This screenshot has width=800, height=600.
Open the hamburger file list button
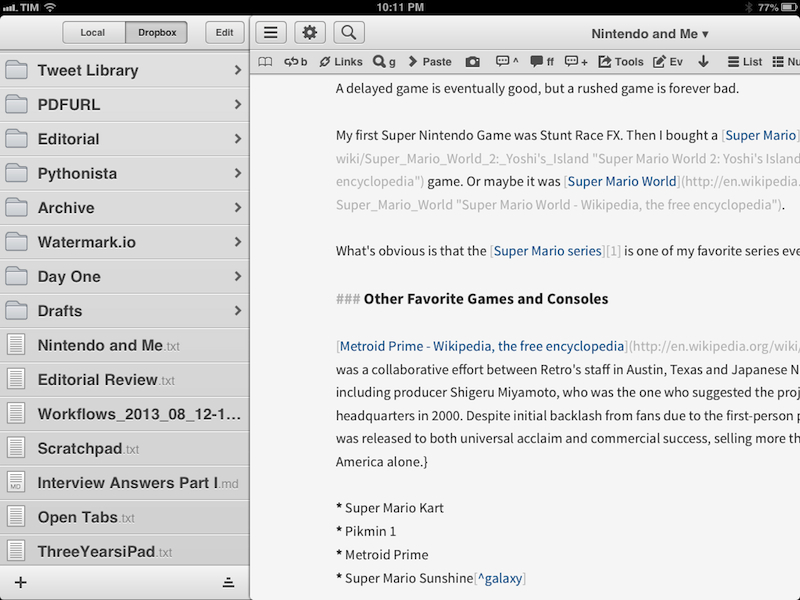point(270,33)
